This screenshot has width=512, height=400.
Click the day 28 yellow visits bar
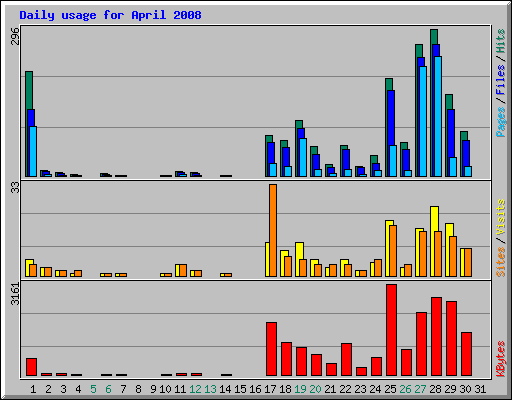point(434,219)
